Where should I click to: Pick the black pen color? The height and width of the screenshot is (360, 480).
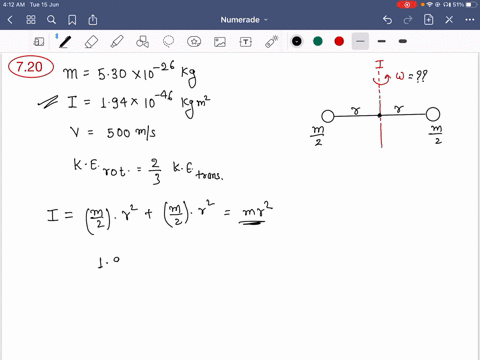pos(297,41)
